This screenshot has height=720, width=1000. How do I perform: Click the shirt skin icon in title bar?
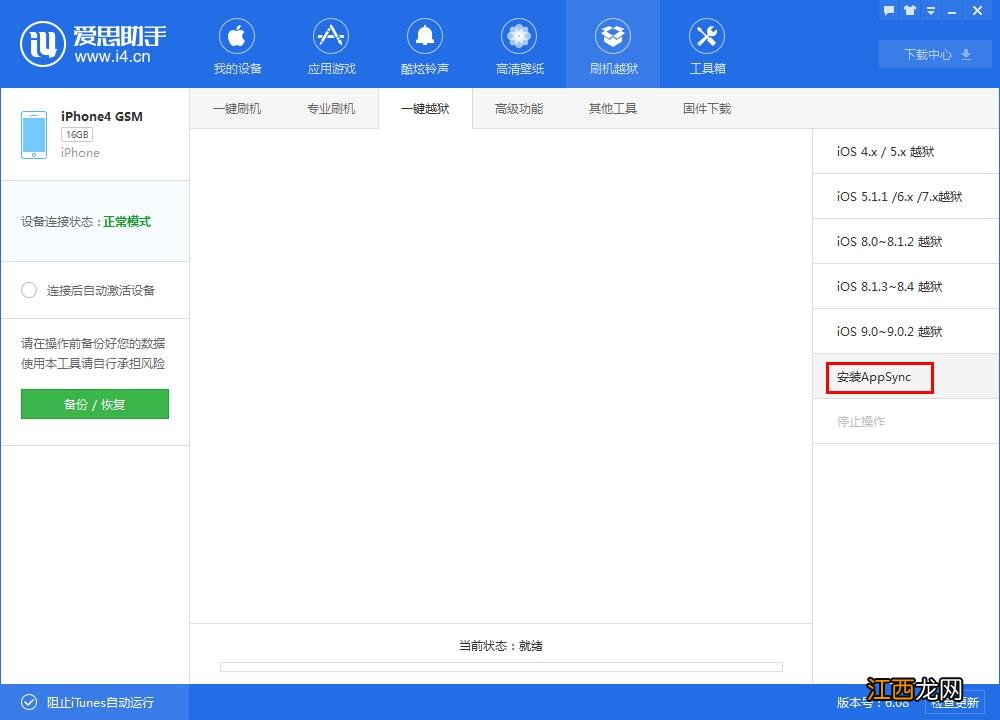pyautogui.click(x=910, y=10)
